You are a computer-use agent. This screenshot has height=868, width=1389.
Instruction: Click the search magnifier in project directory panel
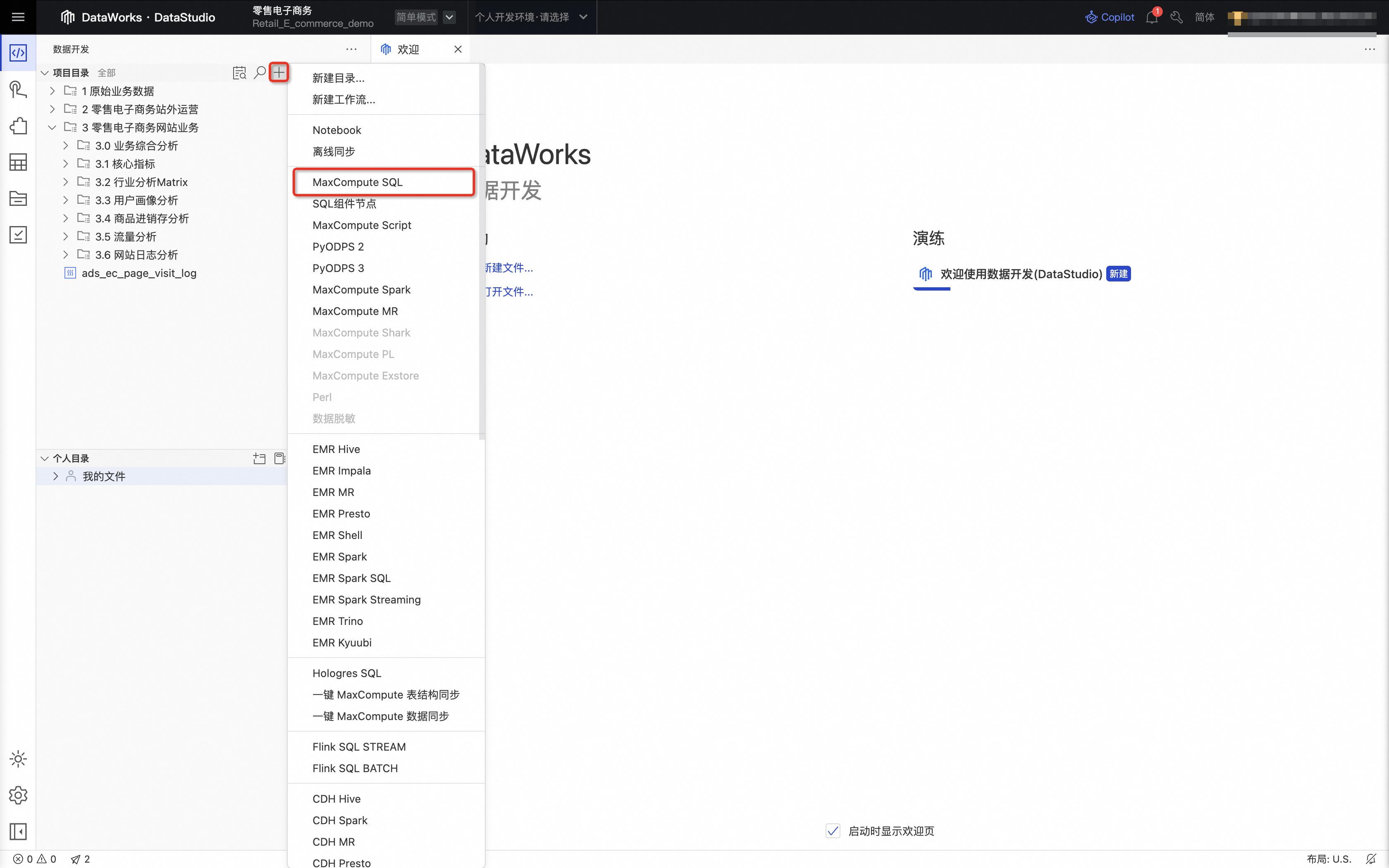(x=260, y=72)
